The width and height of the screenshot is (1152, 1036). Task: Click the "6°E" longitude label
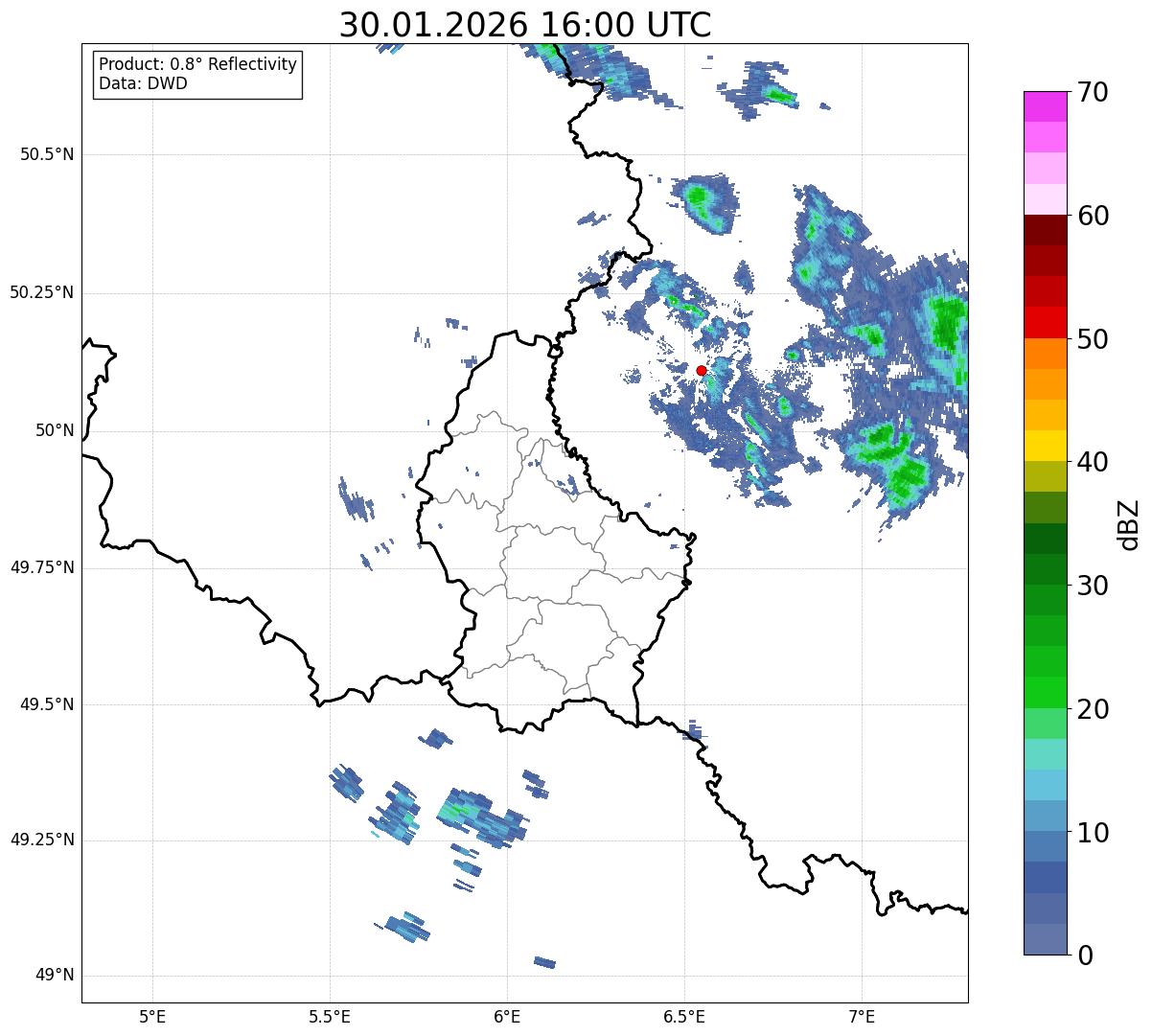coord(507,1017)
